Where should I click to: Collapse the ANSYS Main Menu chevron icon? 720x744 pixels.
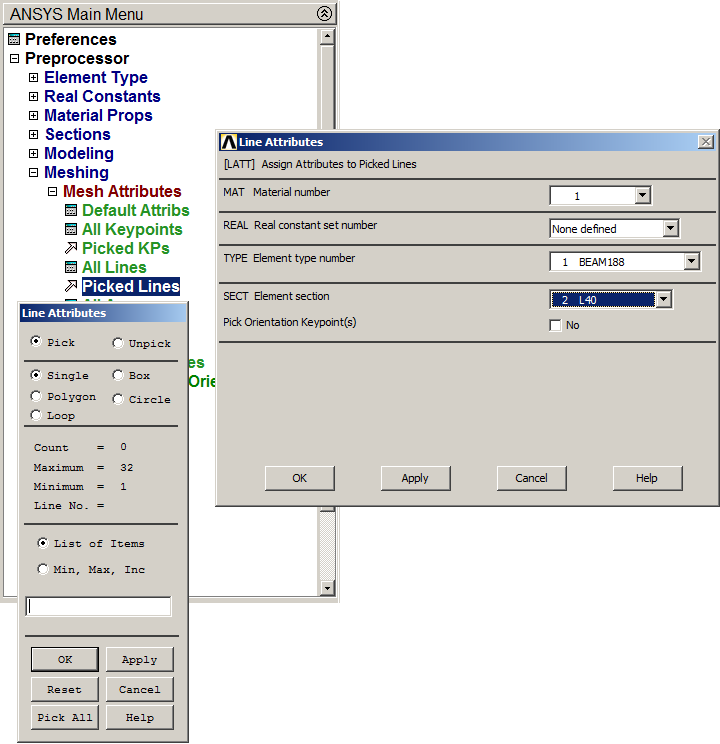coord(324,14)
